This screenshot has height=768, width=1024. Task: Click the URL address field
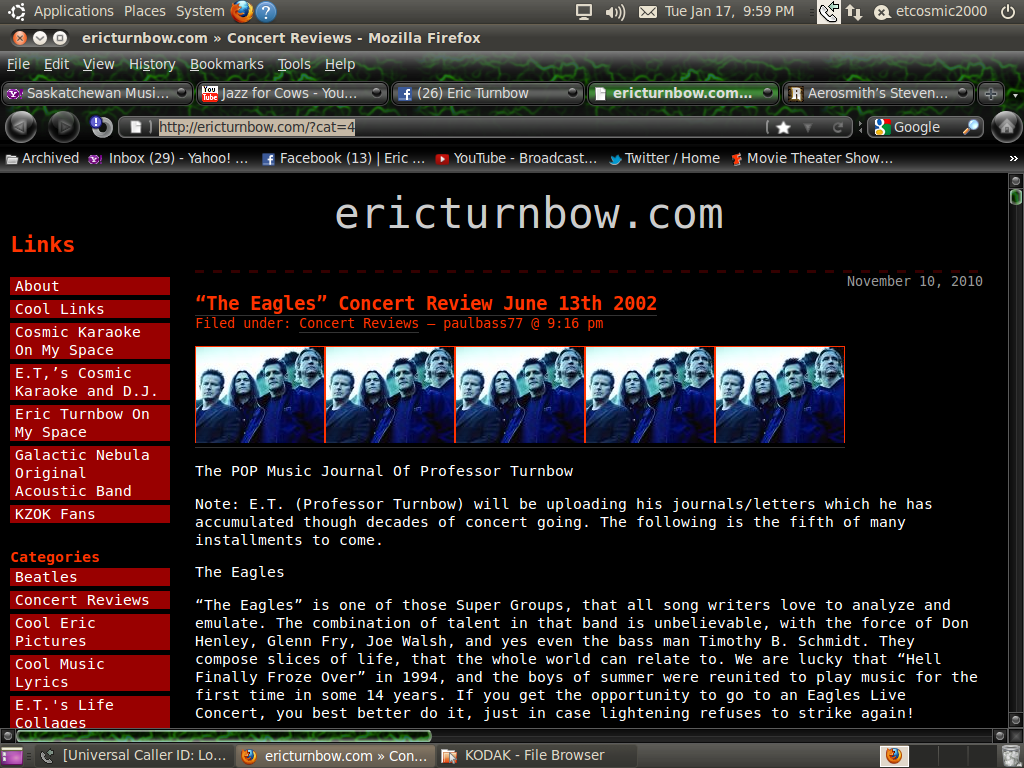[450, 128]
